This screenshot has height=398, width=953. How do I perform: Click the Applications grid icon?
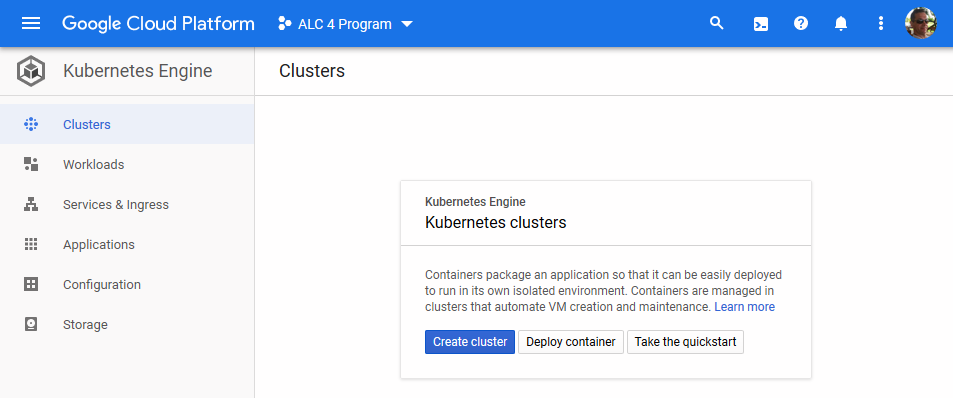pos(31,244)
